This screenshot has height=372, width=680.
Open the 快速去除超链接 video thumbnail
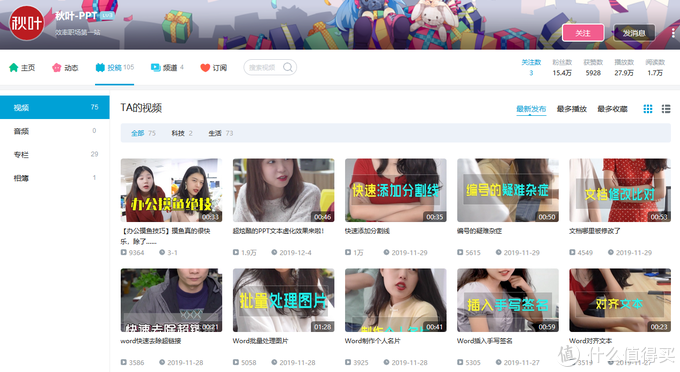[171, 300]
